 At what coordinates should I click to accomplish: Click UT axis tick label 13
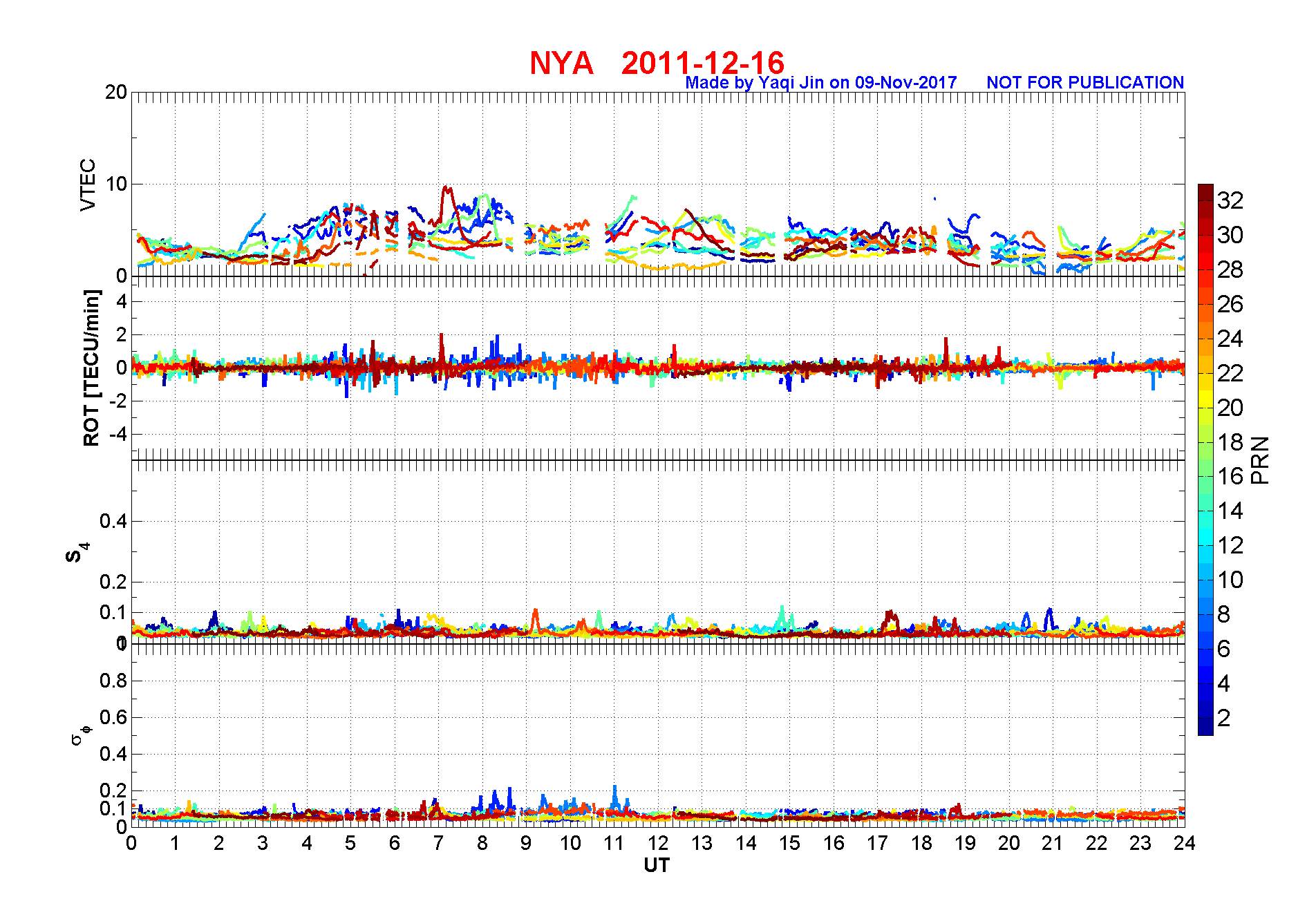[702, 843]
